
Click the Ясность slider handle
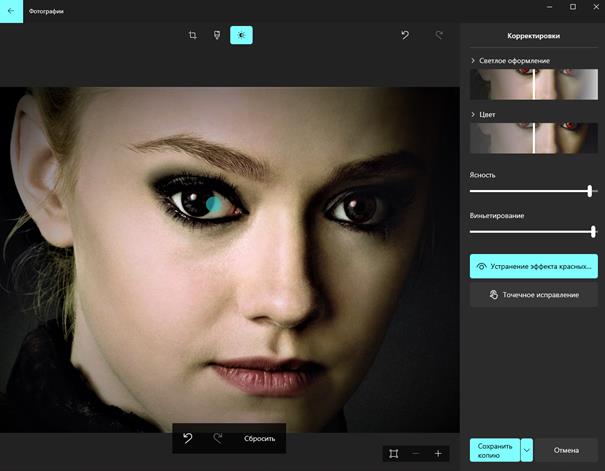click(x=590, y=191)
